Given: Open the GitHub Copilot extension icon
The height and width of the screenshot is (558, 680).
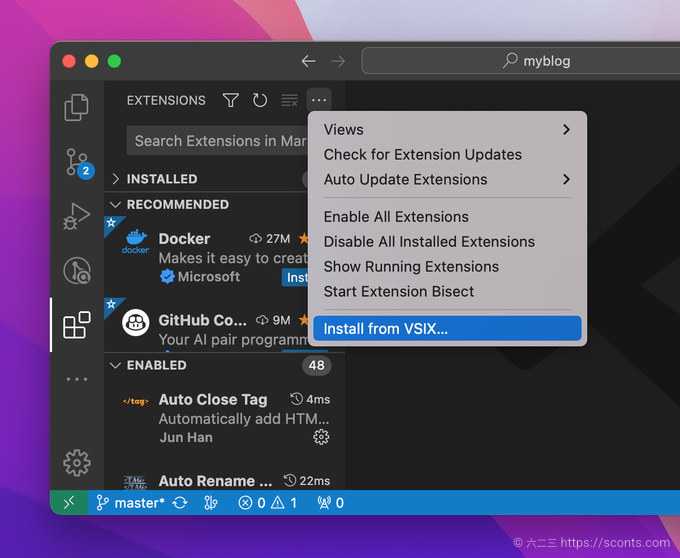Looking at the screenshot, I should point(136,323).
